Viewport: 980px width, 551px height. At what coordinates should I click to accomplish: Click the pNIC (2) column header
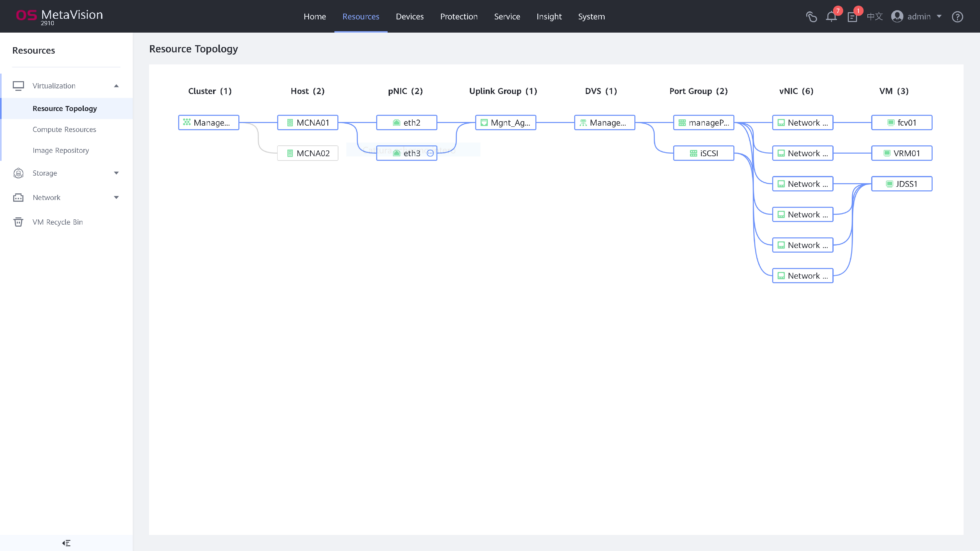point(406,91)
